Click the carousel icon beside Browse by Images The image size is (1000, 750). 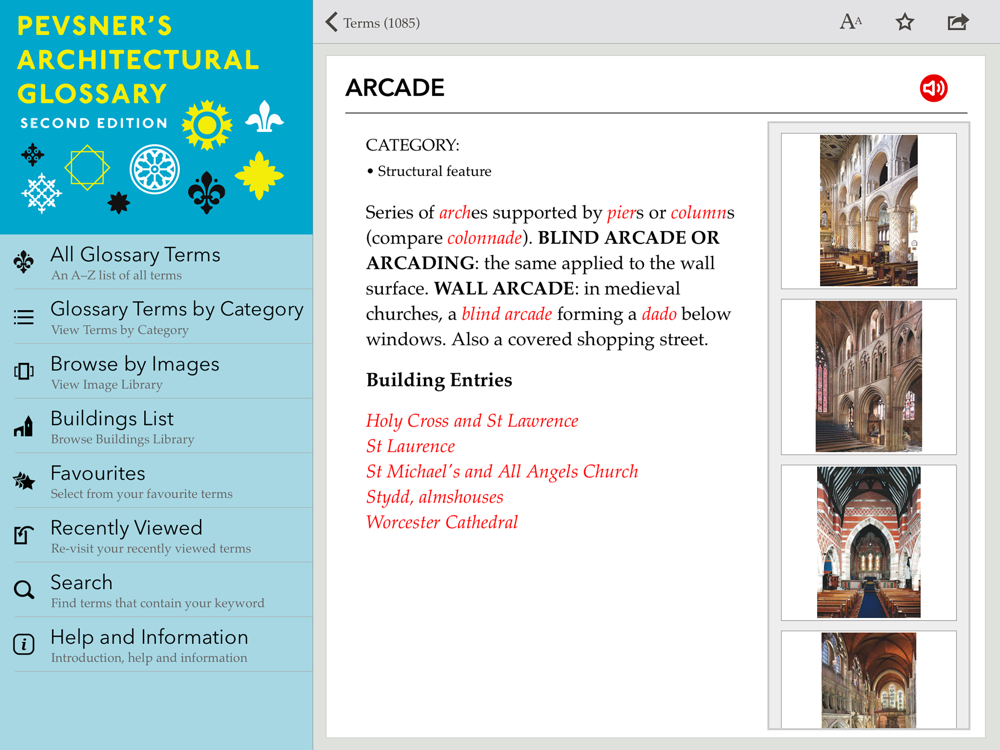pos(24,371)
